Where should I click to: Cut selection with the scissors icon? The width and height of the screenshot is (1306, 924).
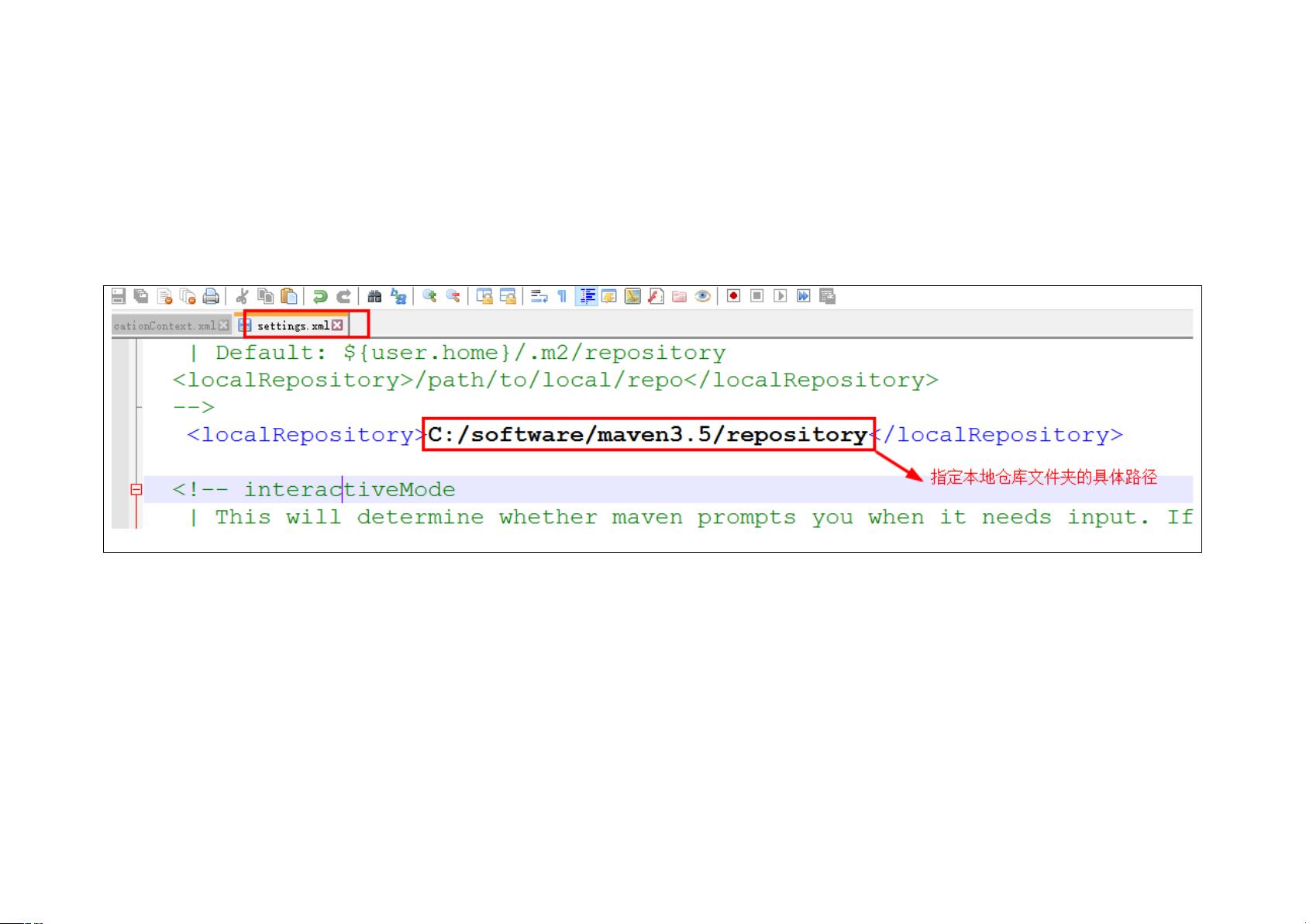[x=242, y=296]
